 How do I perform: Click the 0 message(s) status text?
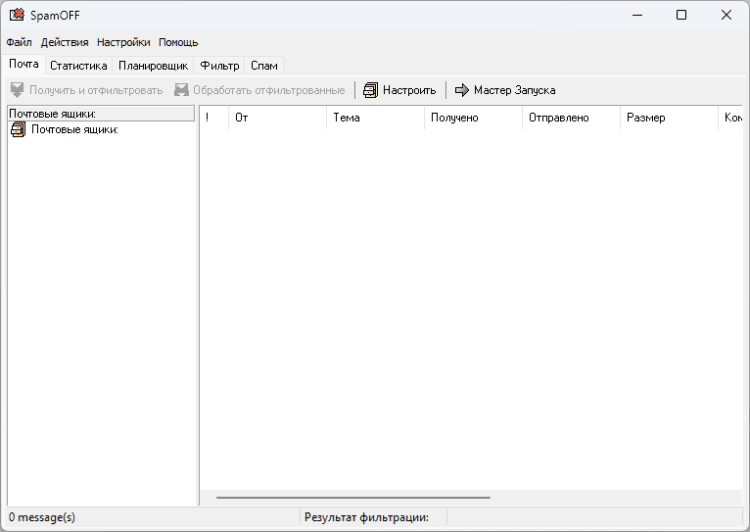click(x=42, y=517)
